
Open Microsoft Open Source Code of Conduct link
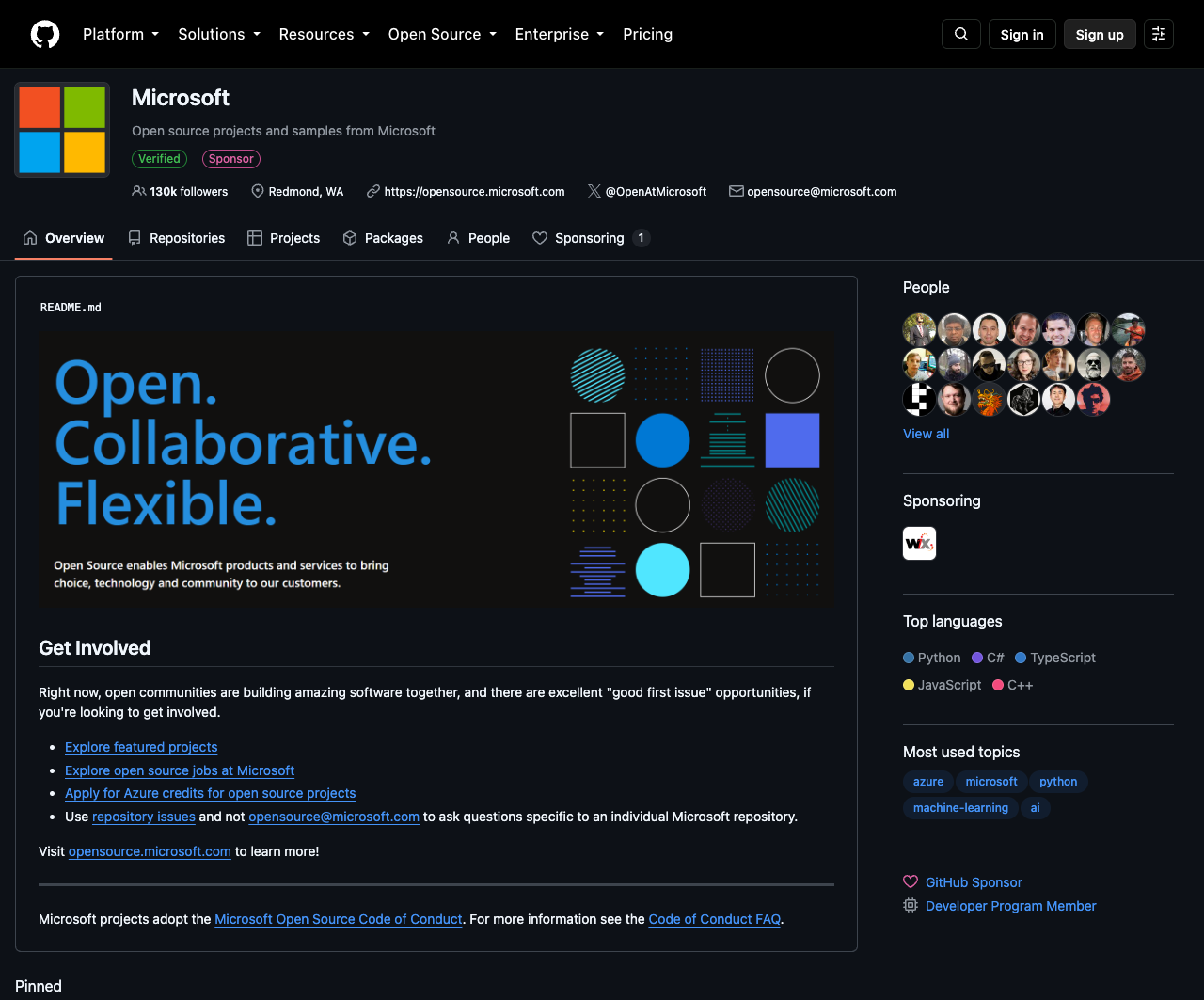click(x=339, y=919)
